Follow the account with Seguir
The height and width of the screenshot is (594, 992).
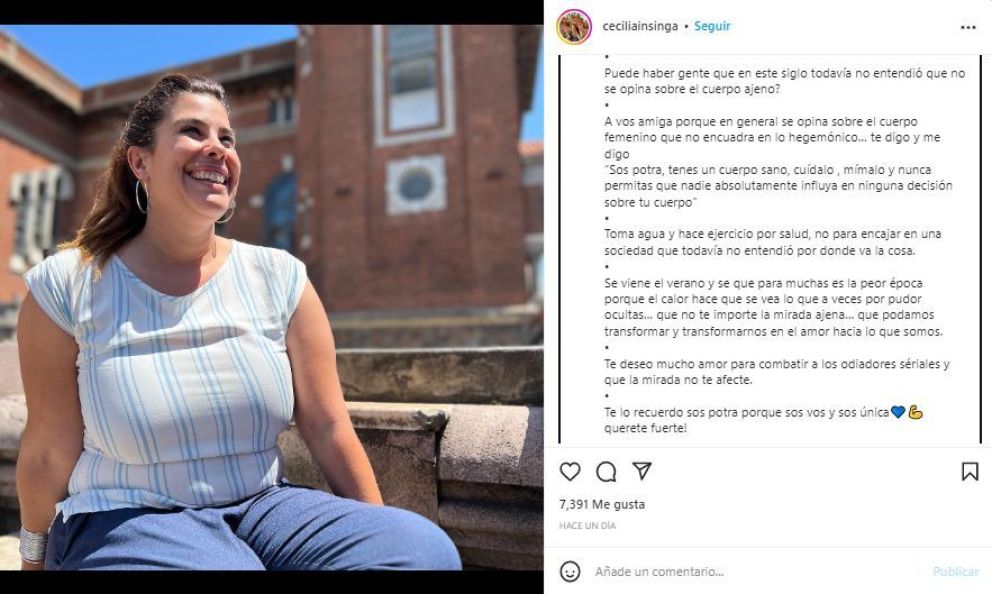pos(712,27)
